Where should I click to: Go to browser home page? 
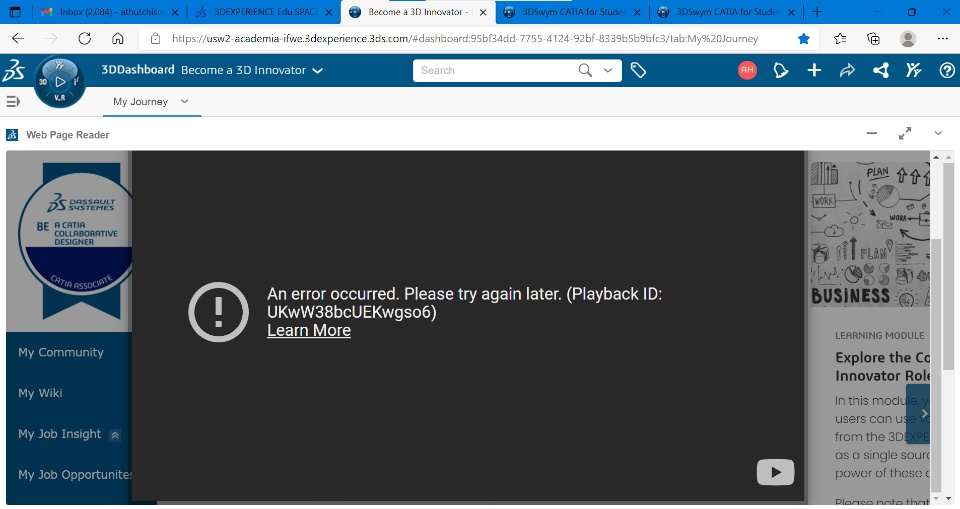(x=118, y=39)
